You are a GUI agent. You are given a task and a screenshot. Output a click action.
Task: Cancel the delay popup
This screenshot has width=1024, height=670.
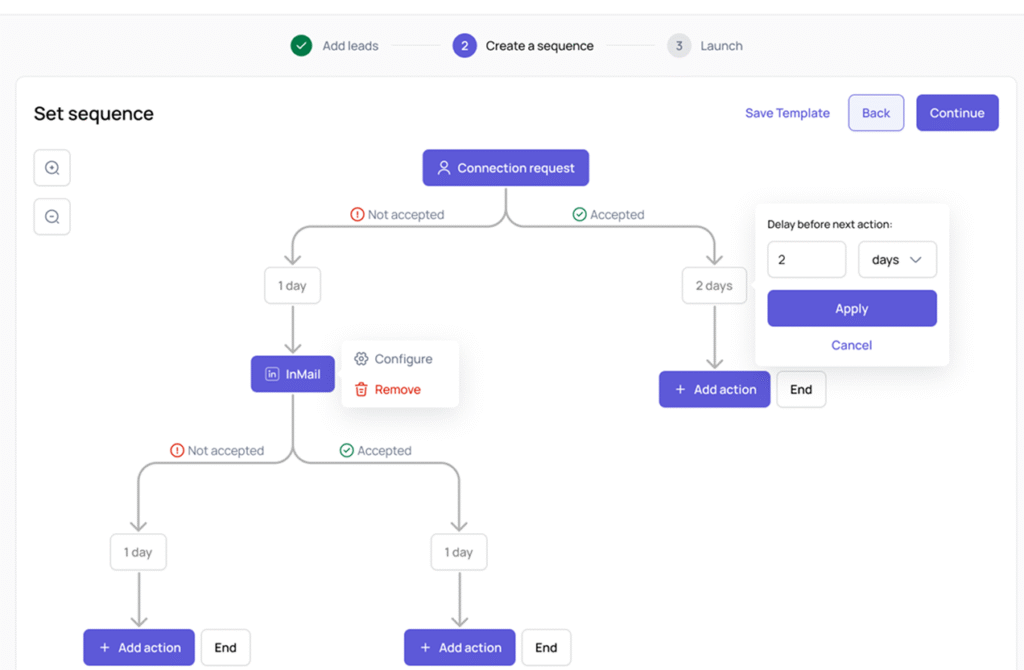(x=851, y=345)
